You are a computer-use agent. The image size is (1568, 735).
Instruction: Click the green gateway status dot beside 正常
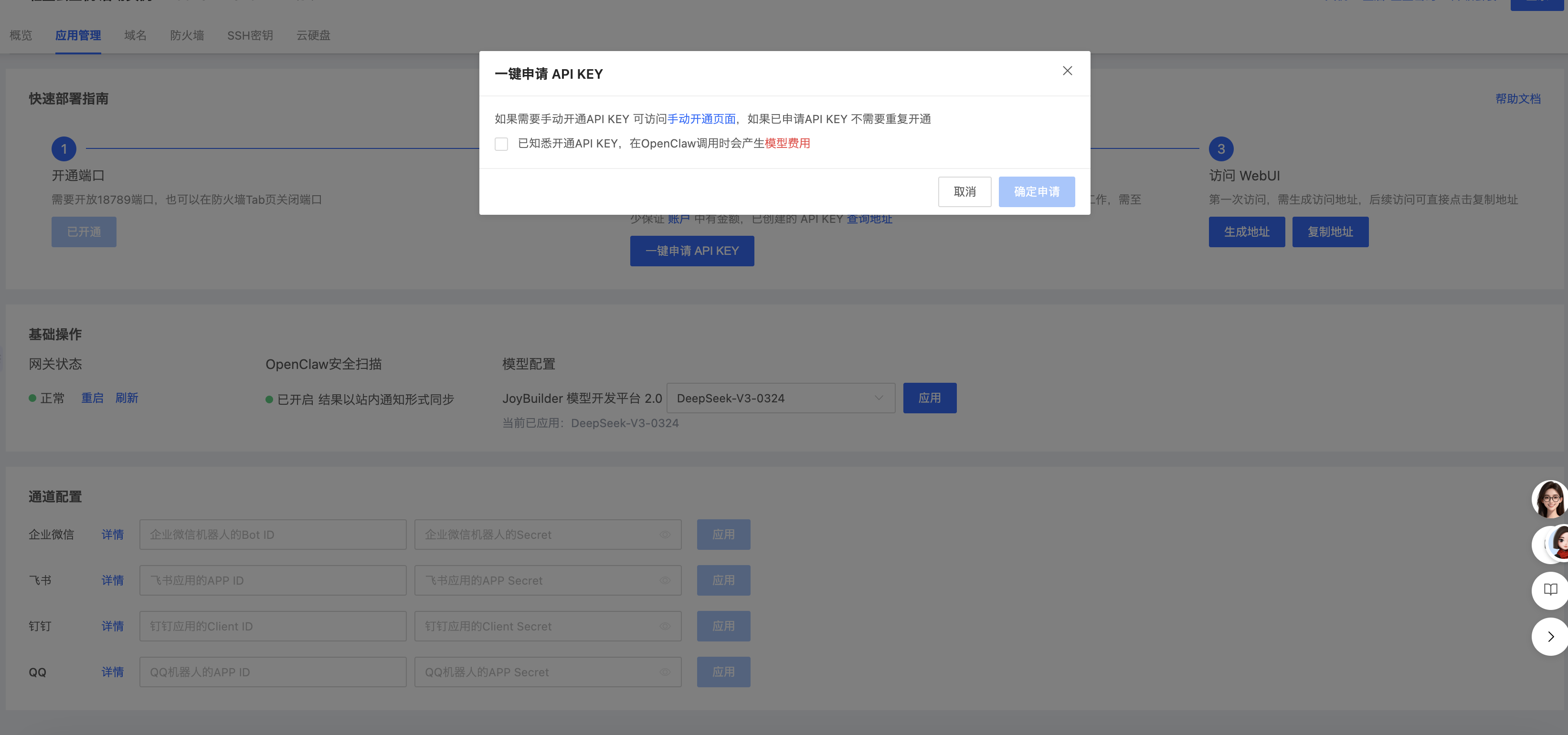[x=32, y=398]
